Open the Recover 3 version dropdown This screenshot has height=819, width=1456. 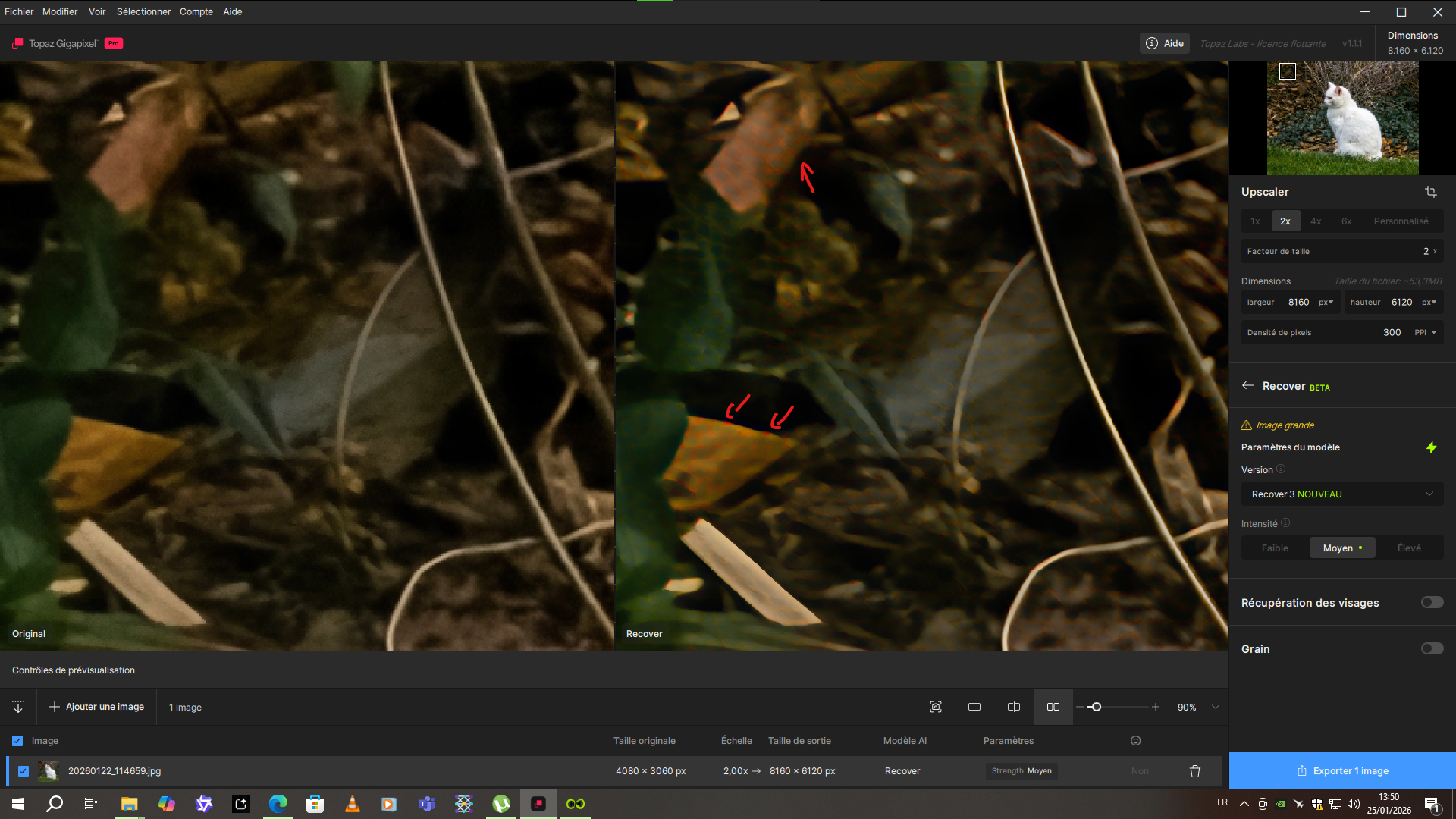[1341, 494]
